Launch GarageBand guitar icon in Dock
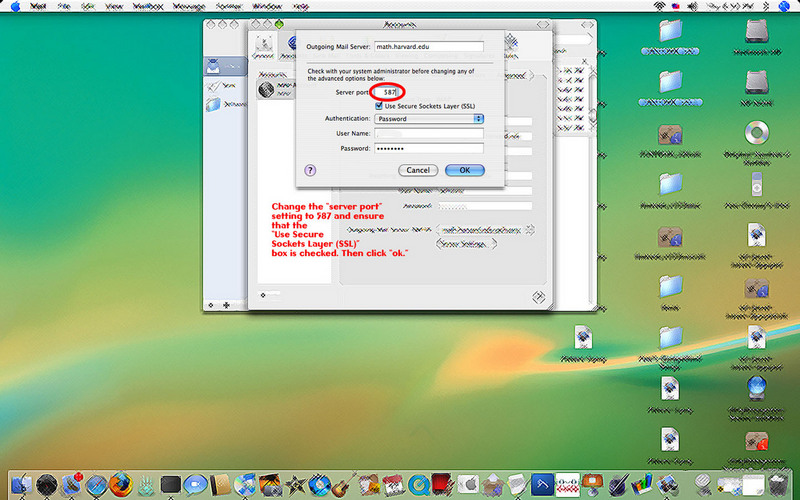The height and width of the screenshot is (500, 800). tap(341, 485)
